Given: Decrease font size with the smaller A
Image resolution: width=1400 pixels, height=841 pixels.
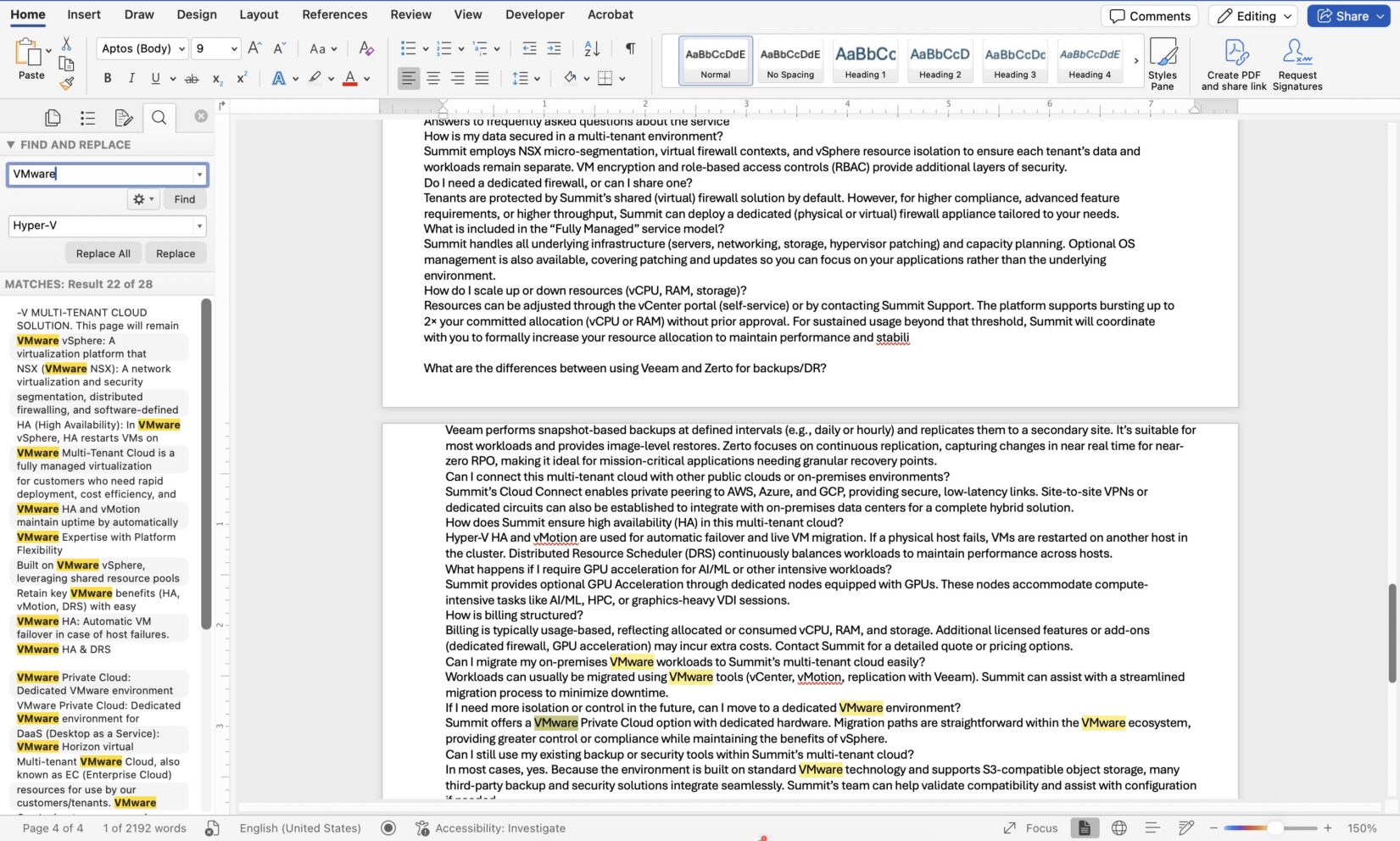Looking at the screenshot, I should 280,48.
